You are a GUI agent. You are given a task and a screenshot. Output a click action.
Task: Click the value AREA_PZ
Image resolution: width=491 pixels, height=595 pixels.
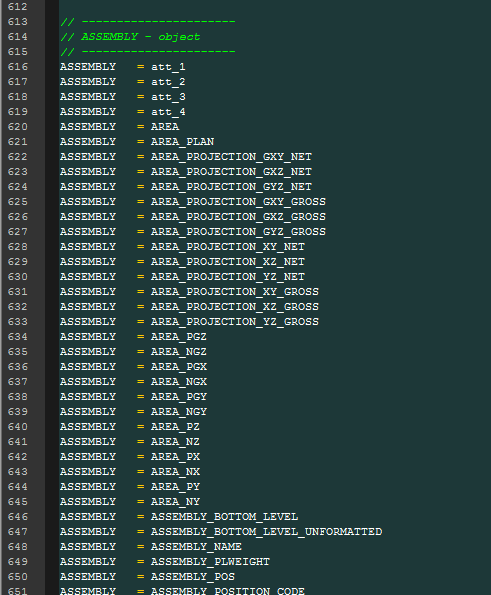point(175,427)
